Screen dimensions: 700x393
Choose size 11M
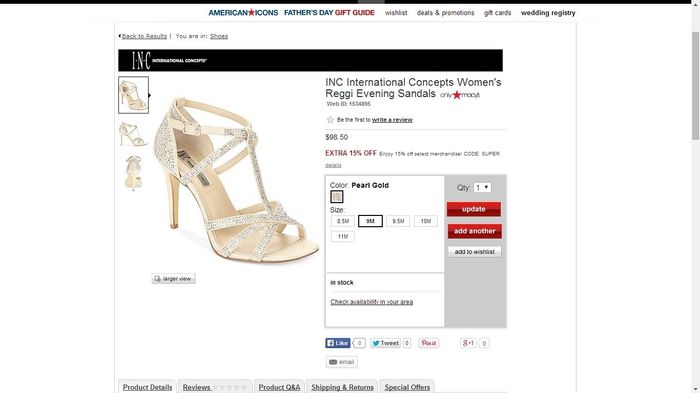click(x=343, y=237)
